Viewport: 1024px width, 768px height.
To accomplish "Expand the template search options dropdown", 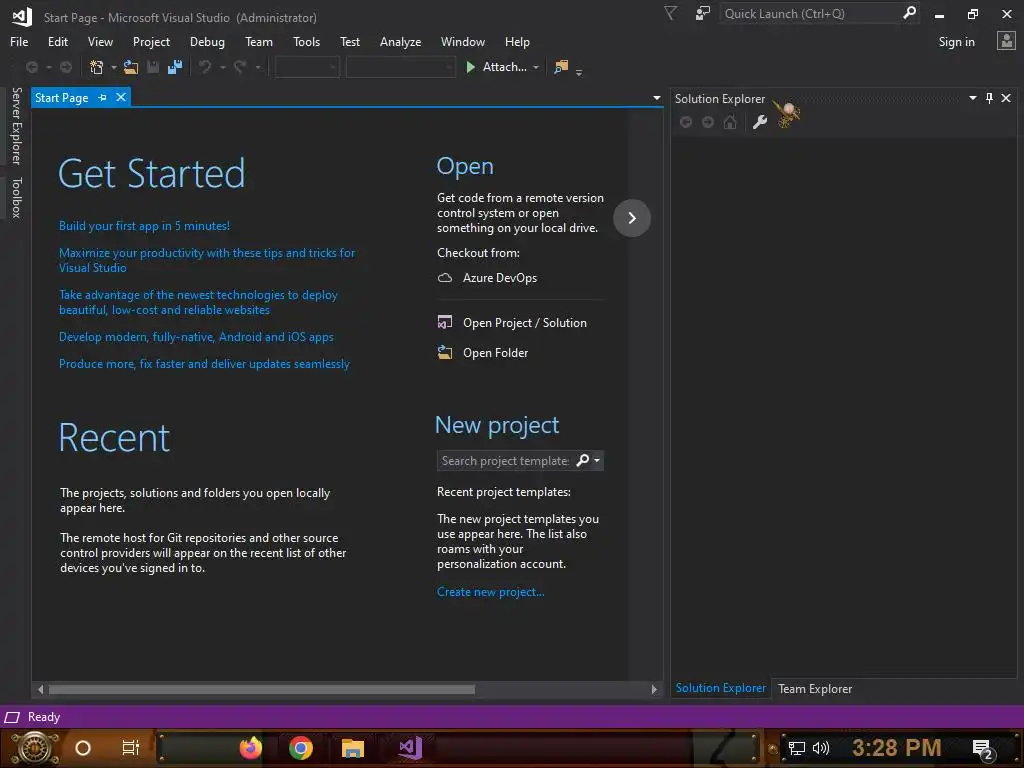I will [x=597, y=460].
